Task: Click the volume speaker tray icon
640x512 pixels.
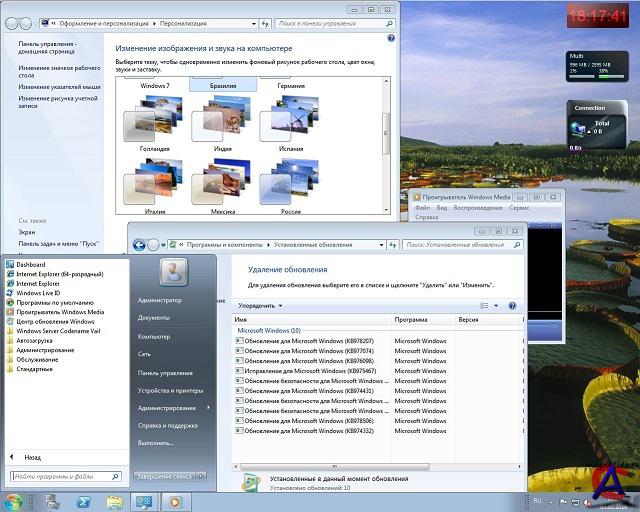Action: [587, 502]
